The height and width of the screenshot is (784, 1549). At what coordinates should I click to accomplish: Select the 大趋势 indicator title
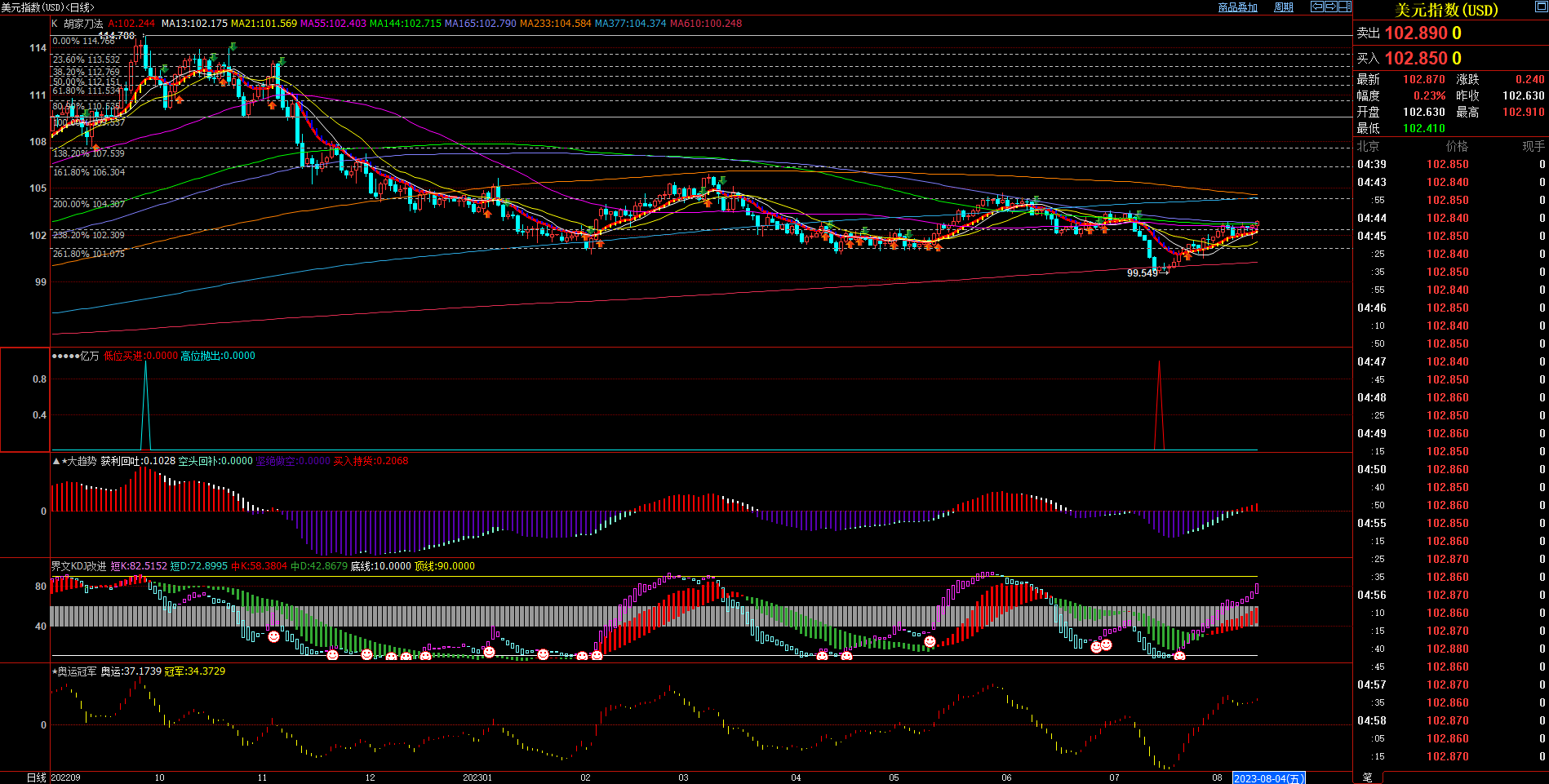81,461
